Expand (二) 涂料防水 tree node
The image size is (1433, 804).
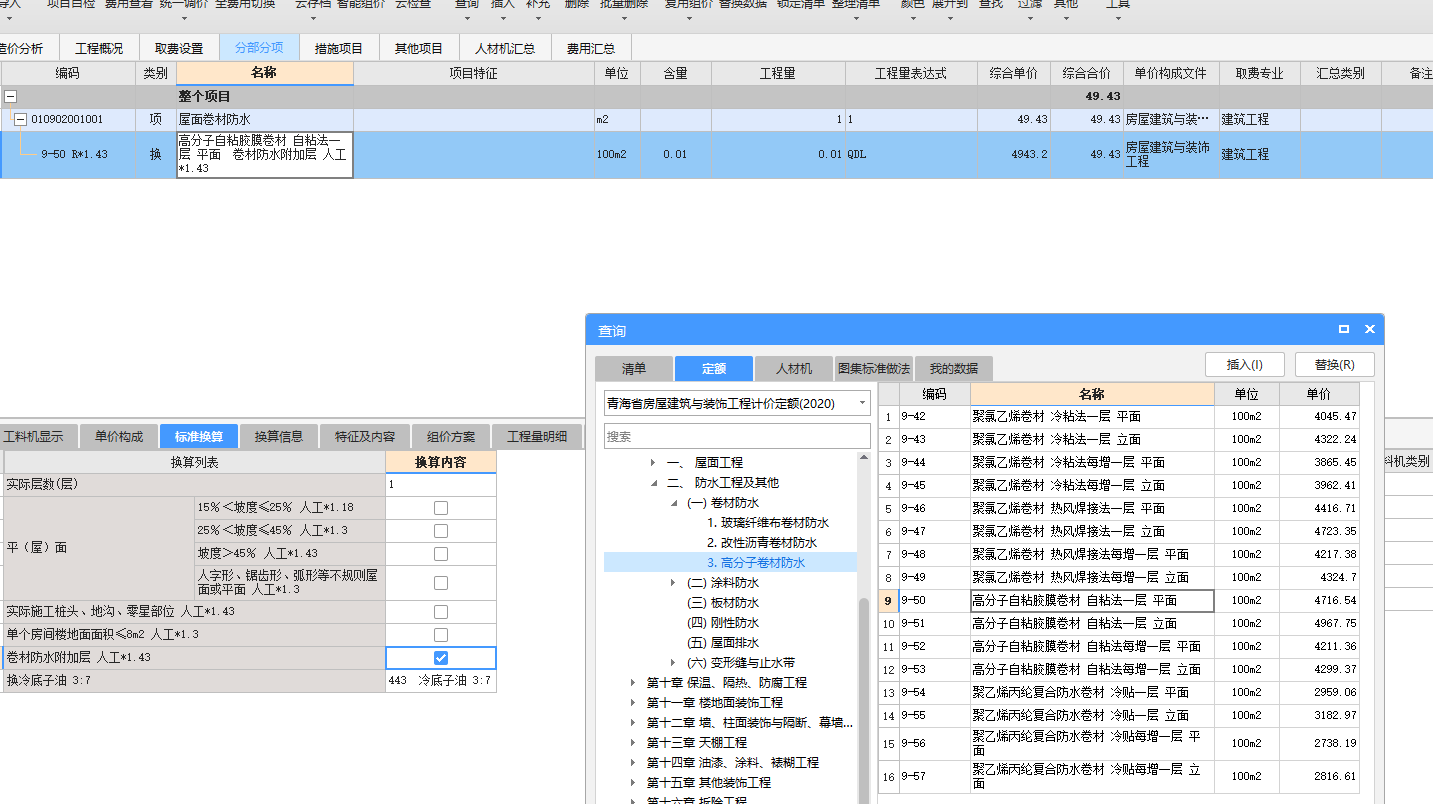point(673,583)
